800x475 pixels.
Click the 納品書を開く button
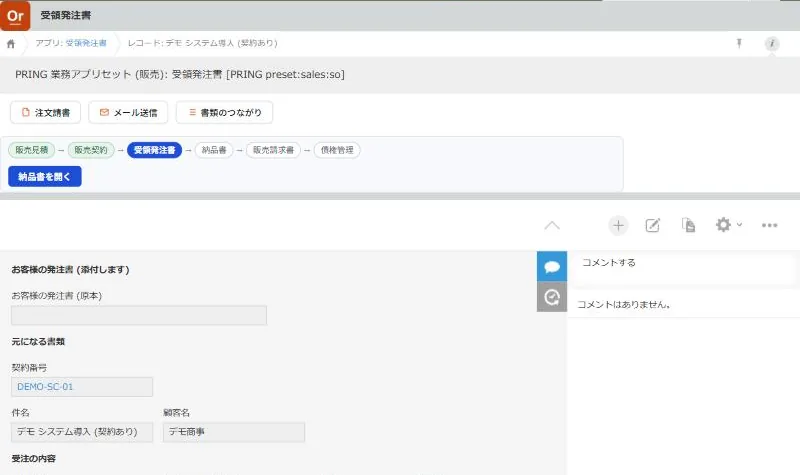(x=45, y=177)
